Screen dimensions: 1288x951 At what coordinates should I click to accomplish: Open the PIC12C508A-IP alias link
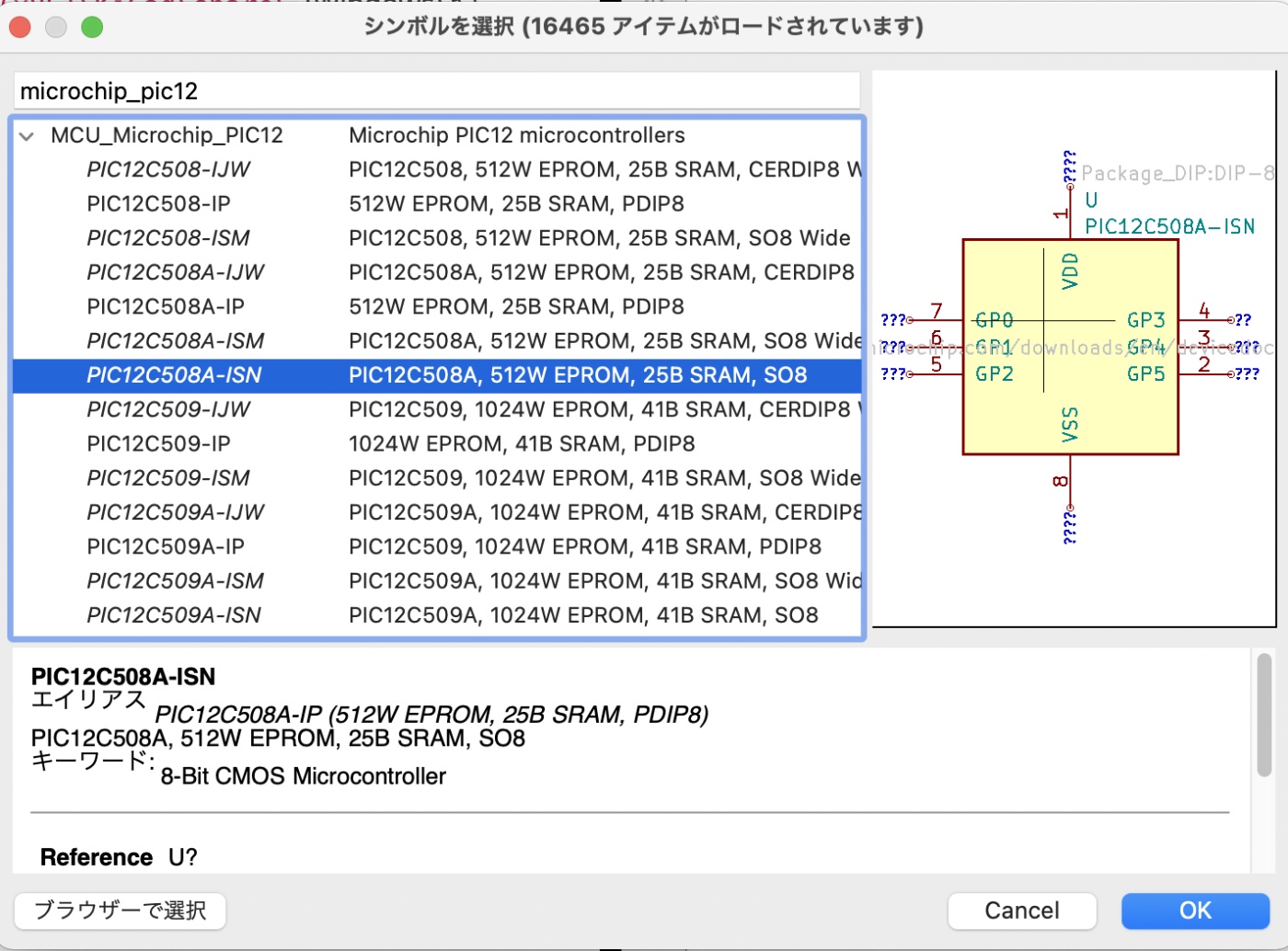coord(431,715)
